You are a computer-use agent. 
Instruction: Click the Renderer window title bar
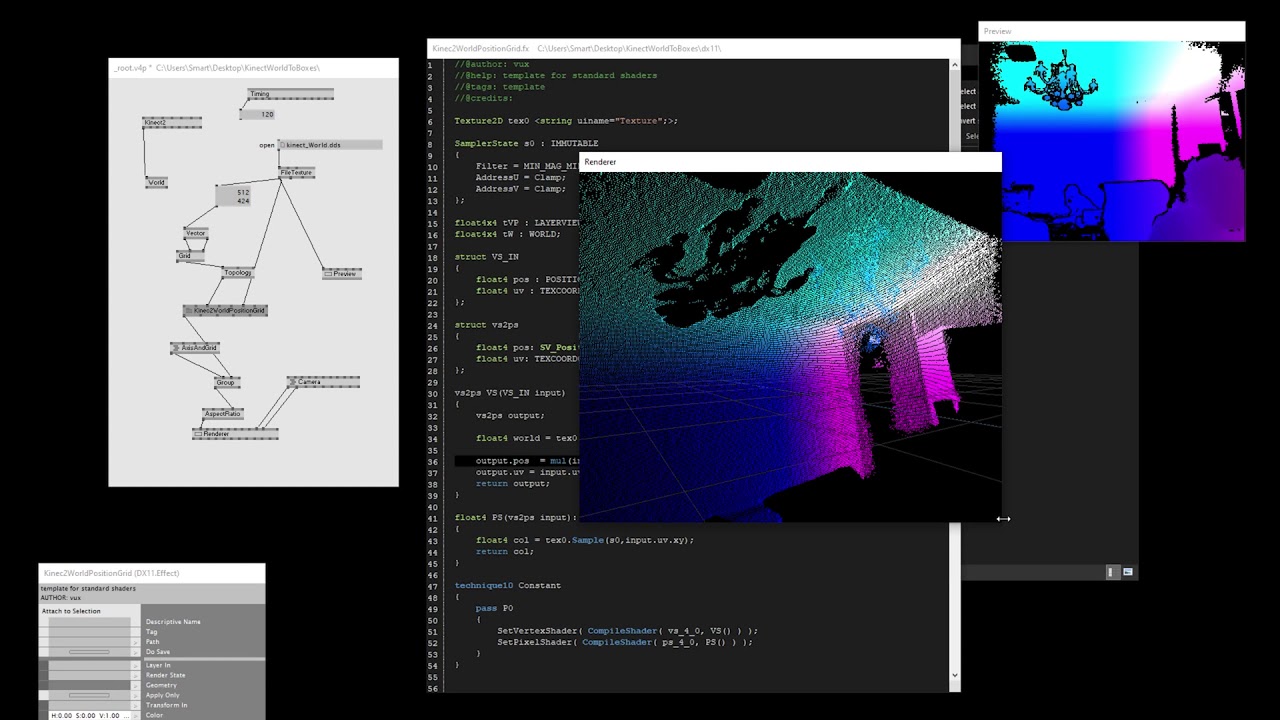click(x=790, y=162)
